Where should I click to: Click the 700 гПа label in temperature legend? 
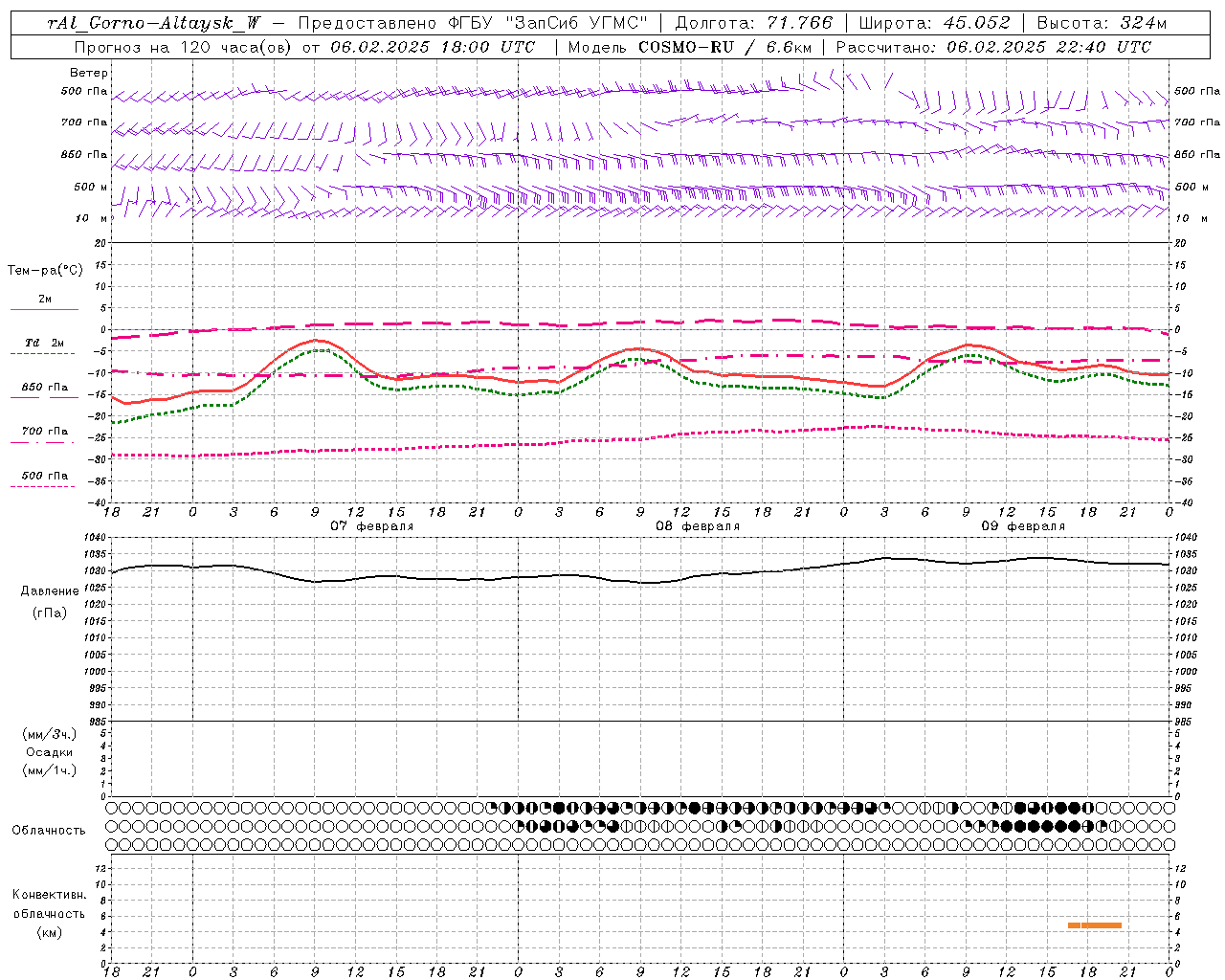[x=45, y=432]
